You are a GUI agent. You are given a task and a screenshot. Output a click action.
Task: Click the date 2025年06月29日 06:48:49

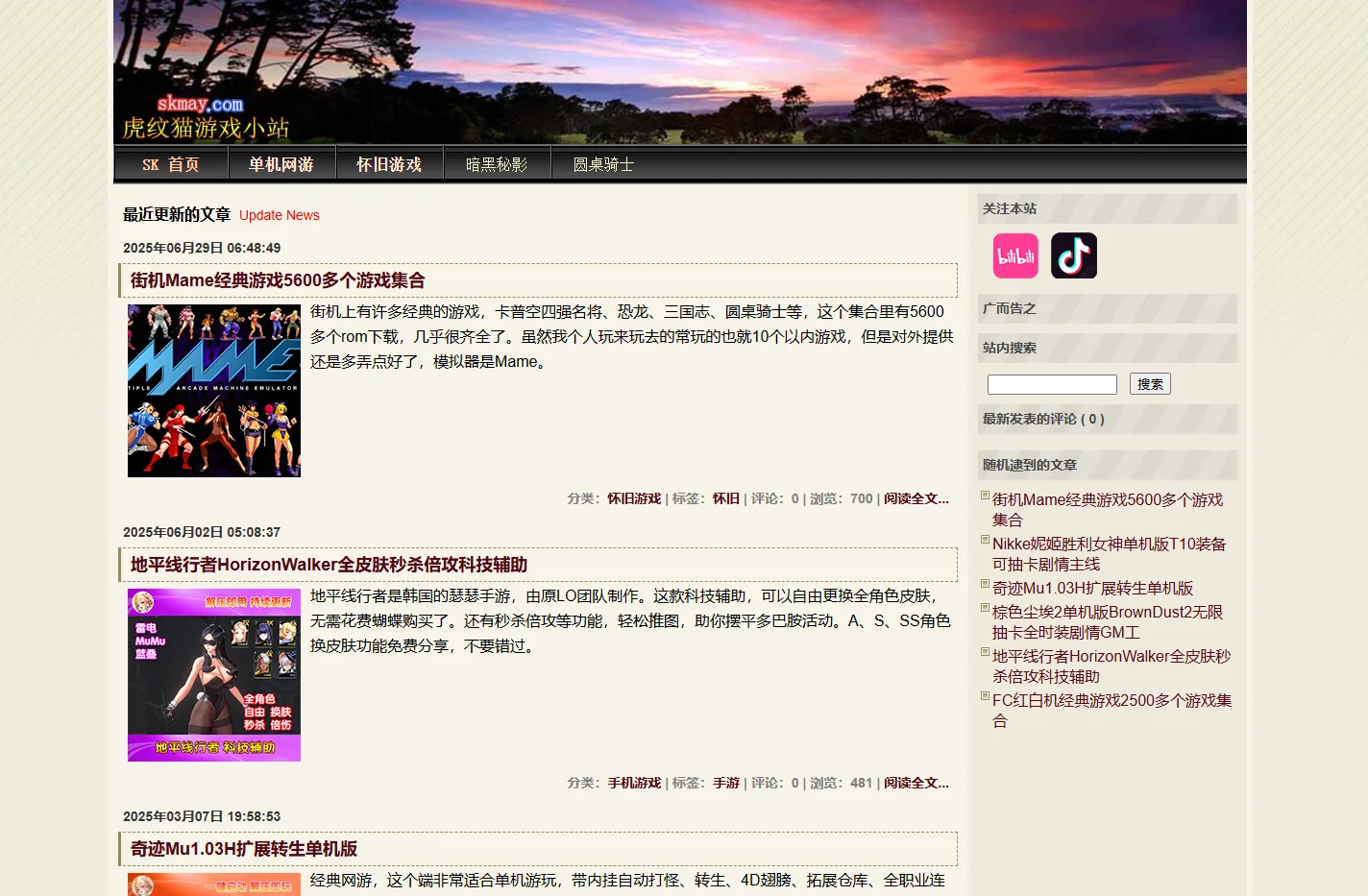click(x=202, y=248)
